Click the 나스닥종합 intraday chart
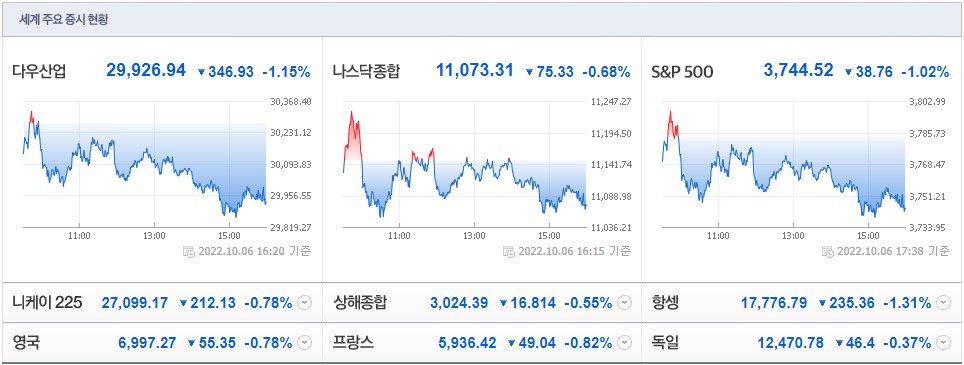Viewport: 964px width, 365px height. (x=464, y=165)
